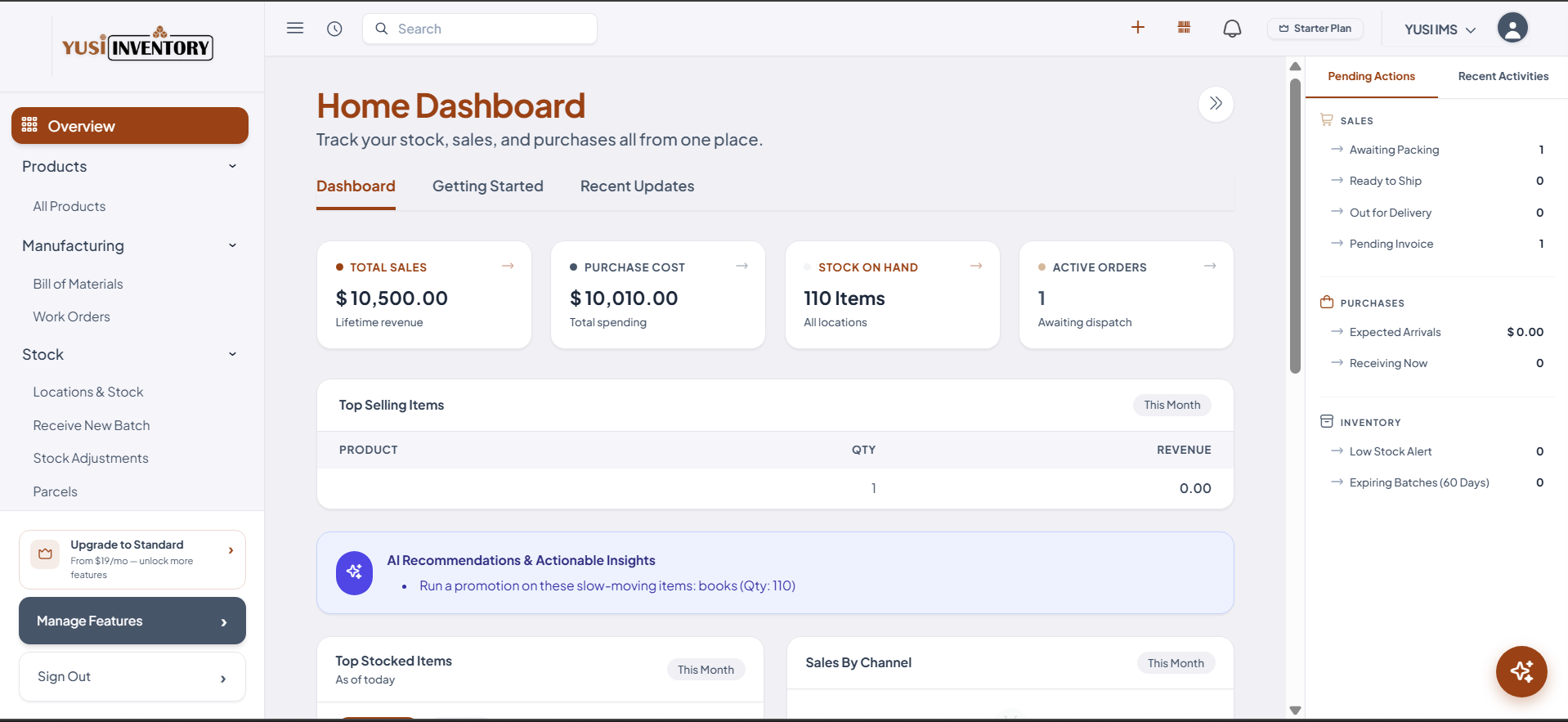Go to Locations & Stock
Screen dimensions: 1568x722
pos(88,392)
